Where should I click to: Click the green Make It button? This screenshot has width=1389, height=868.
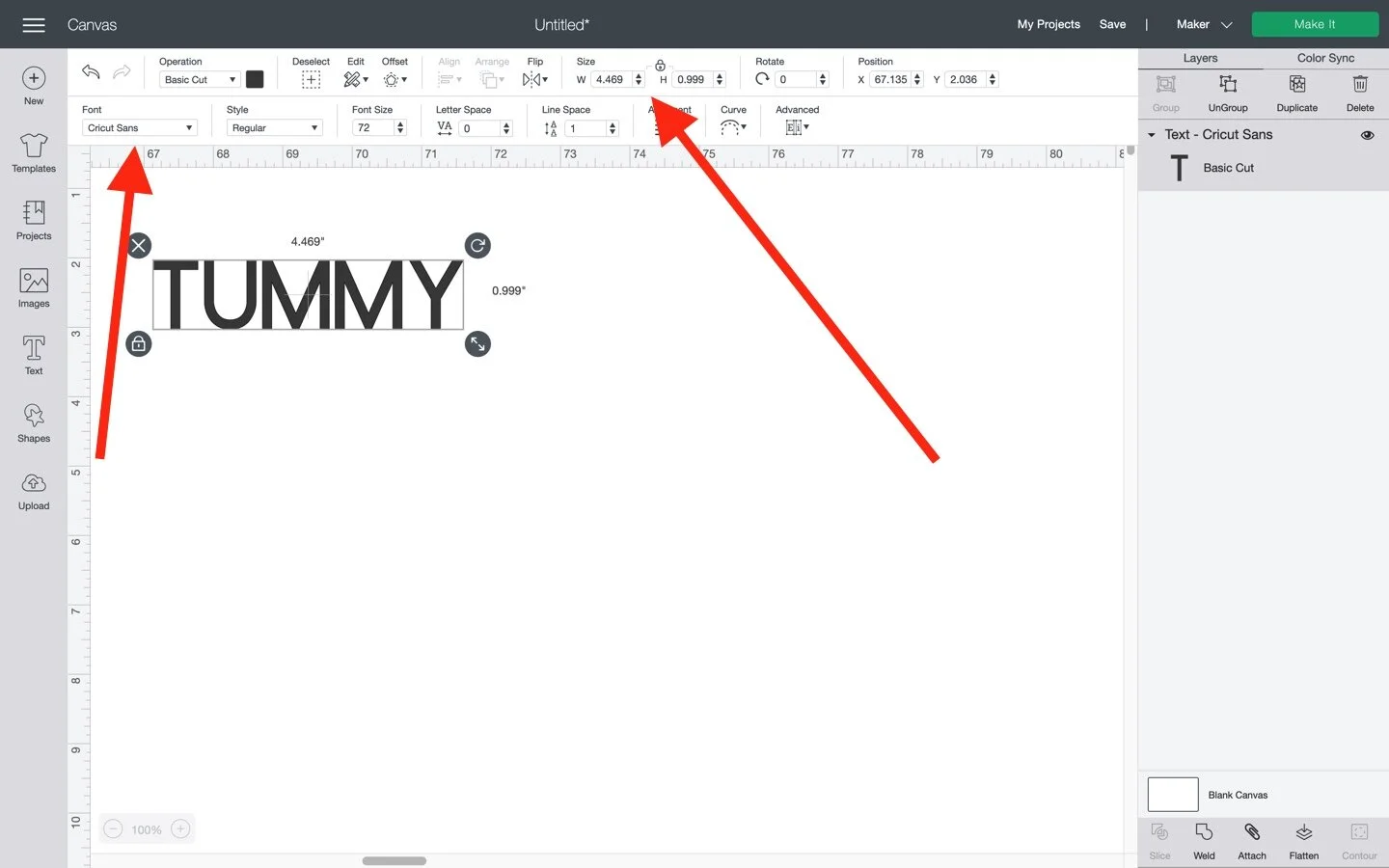tap(1315, 24)
